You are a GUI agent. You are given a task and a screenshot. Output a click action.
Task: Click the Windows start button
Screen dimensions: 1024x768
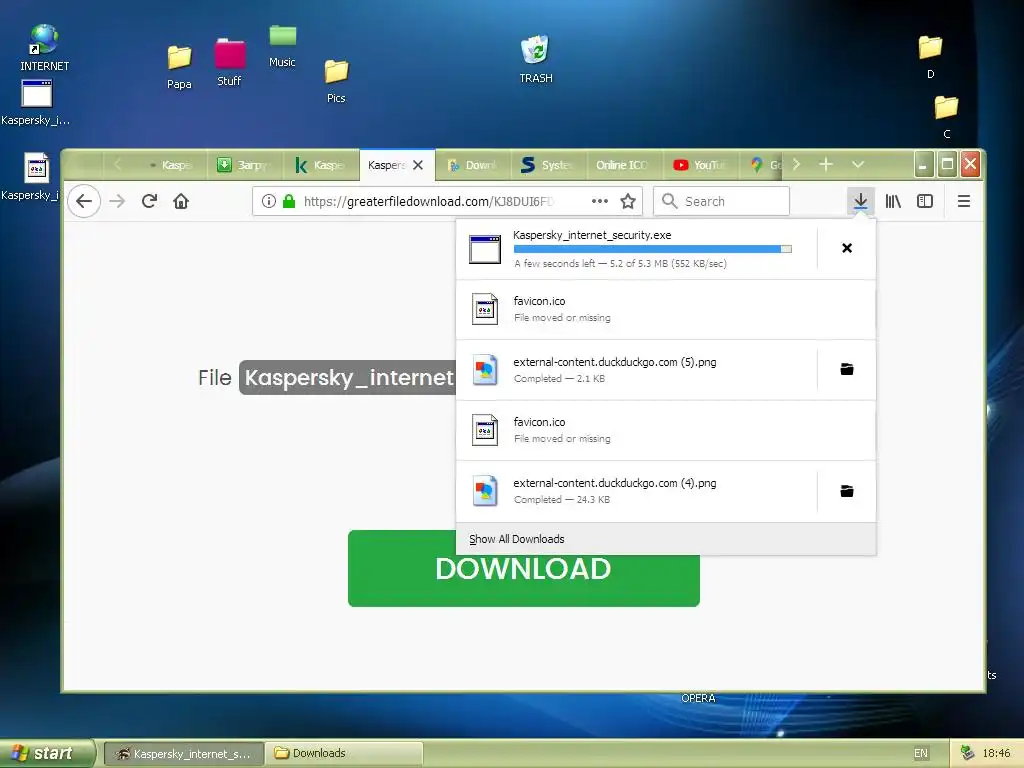[x=47, y=753]
